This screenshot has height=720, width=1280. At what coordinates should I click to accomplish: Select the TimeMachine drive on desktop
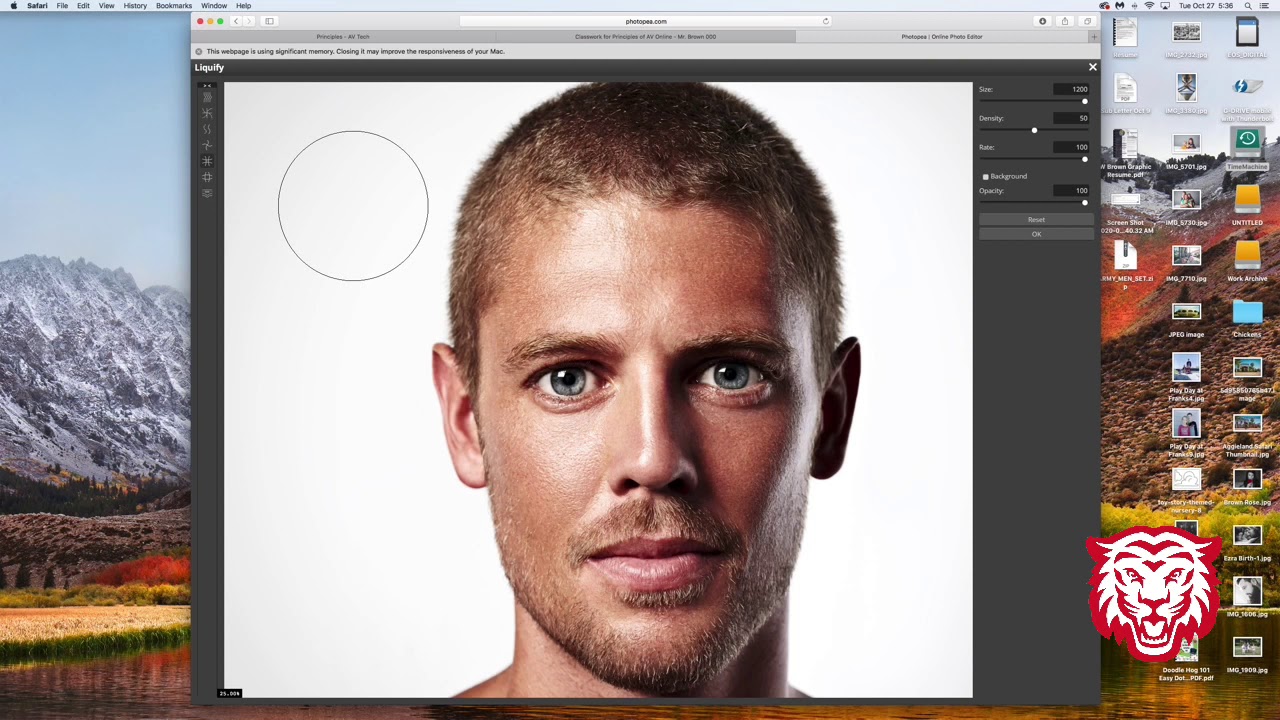point(1247,151)
